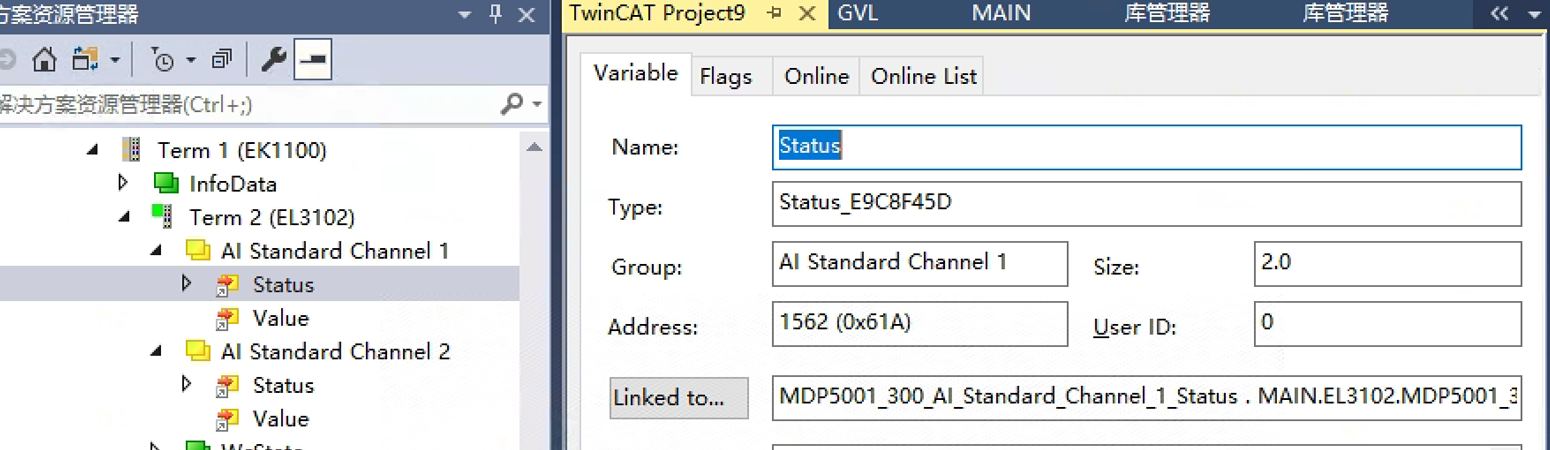Open dropdown arrow next to view switch icon

114,61
